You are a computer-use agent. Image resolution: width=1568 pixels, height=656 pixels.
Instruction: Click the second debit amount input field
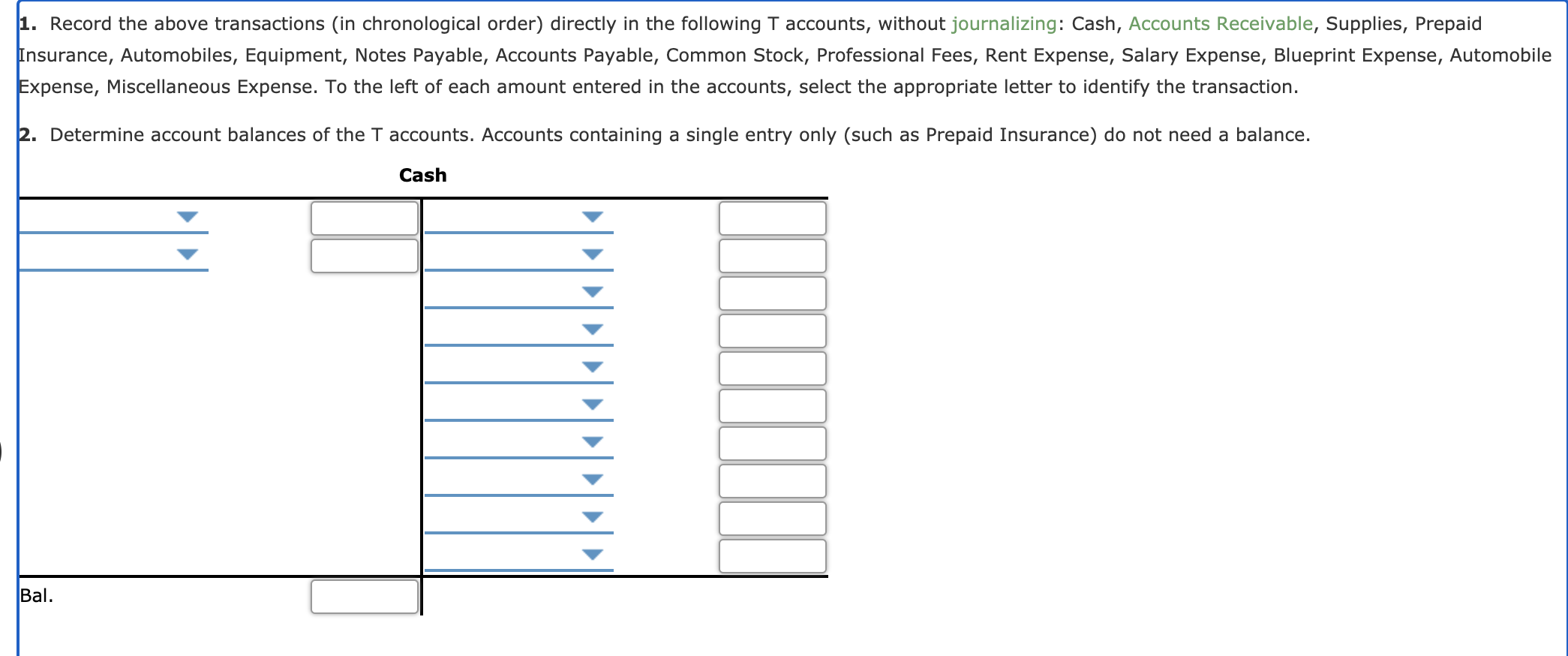point(365,256)
